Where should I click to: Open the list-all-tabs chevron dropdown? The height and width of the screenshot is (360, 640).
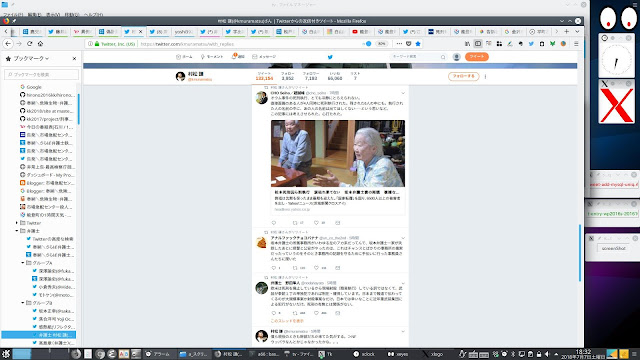click(577, 31)
